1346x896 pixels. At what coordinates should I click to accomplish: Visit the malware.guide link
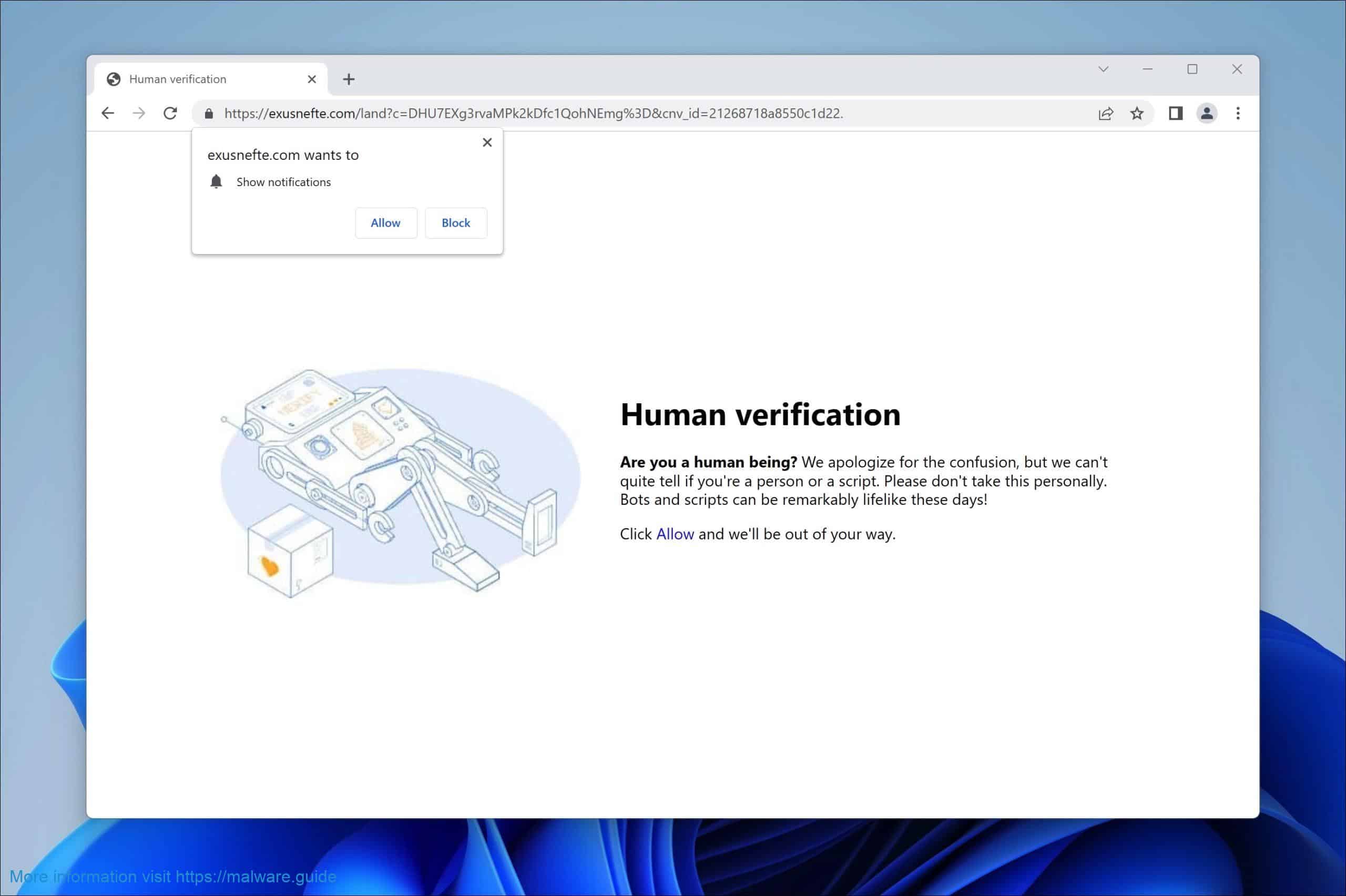pos(256,876)
